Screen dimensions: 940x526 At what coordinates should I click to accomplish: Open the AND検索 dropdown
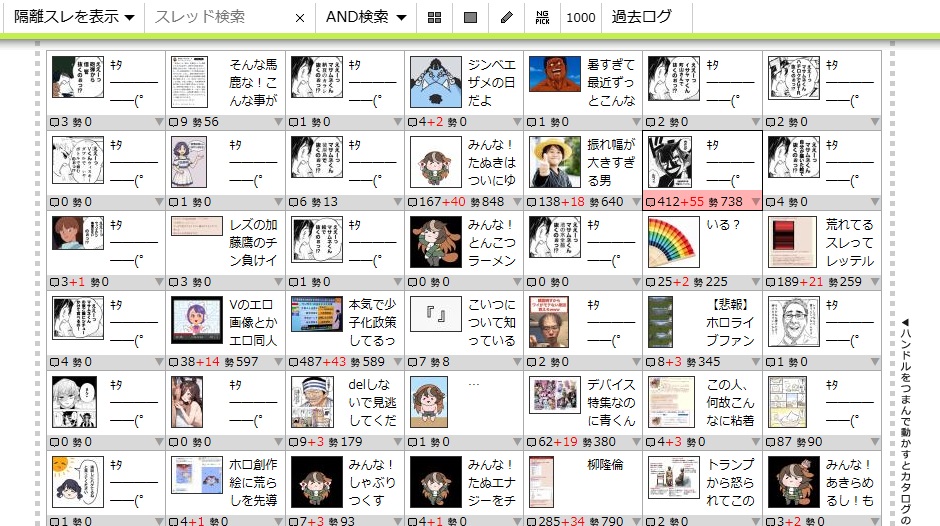[x=366, y=17]
